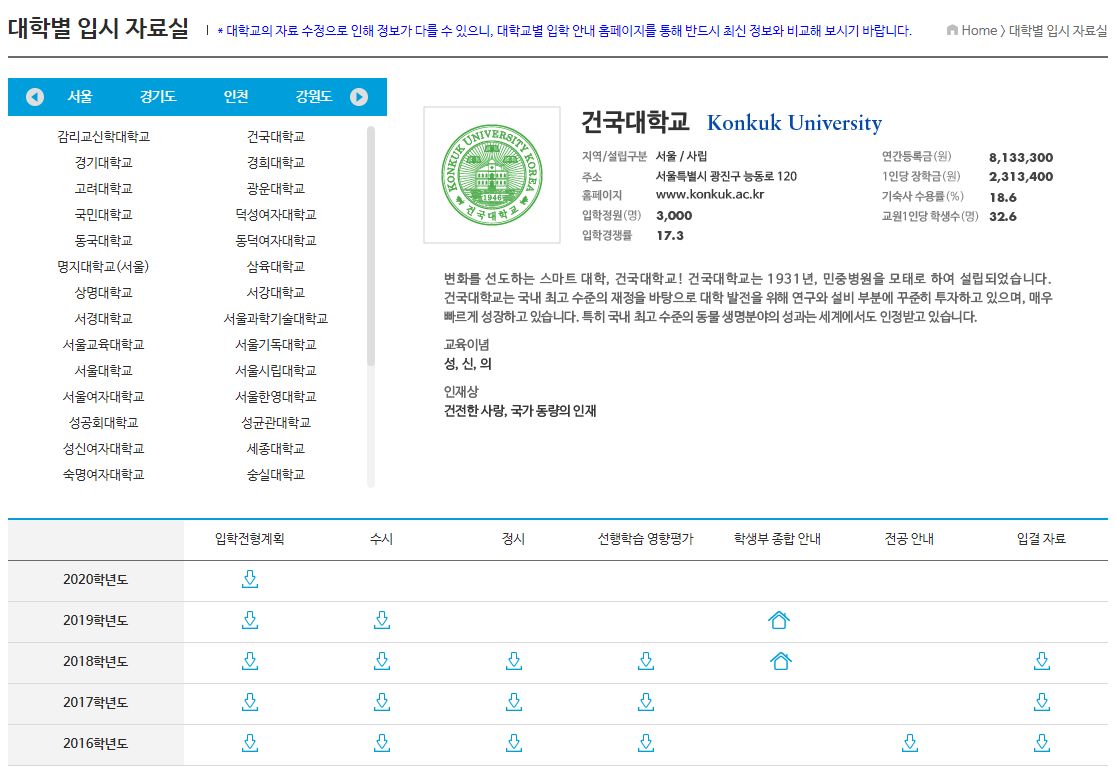Open 2019학년도 학생부 종합 안내 home icon
The width and height of the screenshot is (1116, 776).
point(779,620)
